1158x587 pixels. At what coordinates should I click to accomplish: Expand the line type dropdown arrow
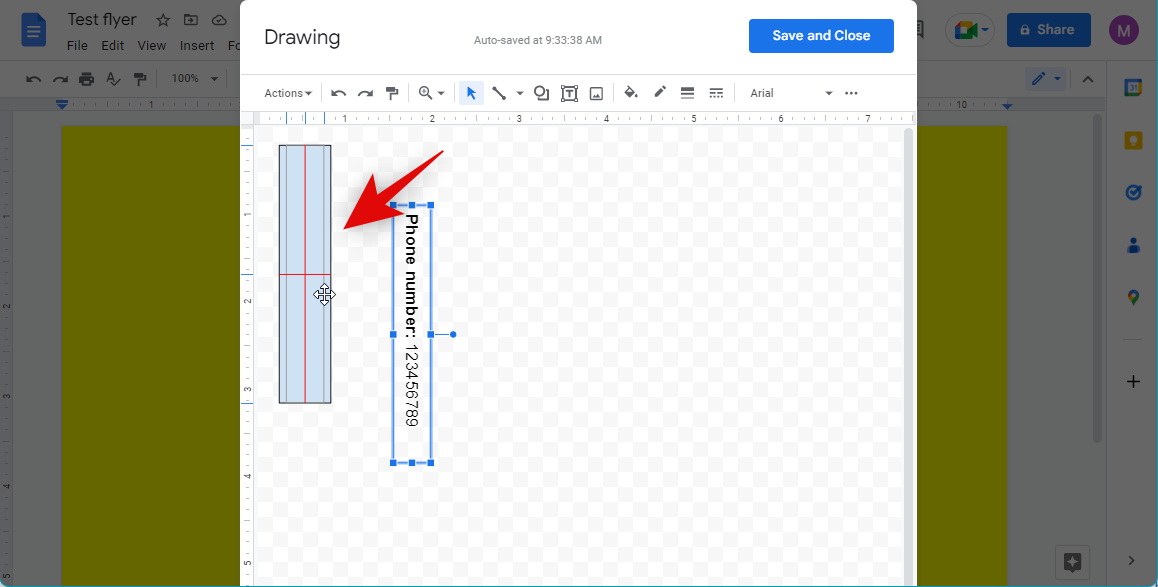(x=519, y=93)
